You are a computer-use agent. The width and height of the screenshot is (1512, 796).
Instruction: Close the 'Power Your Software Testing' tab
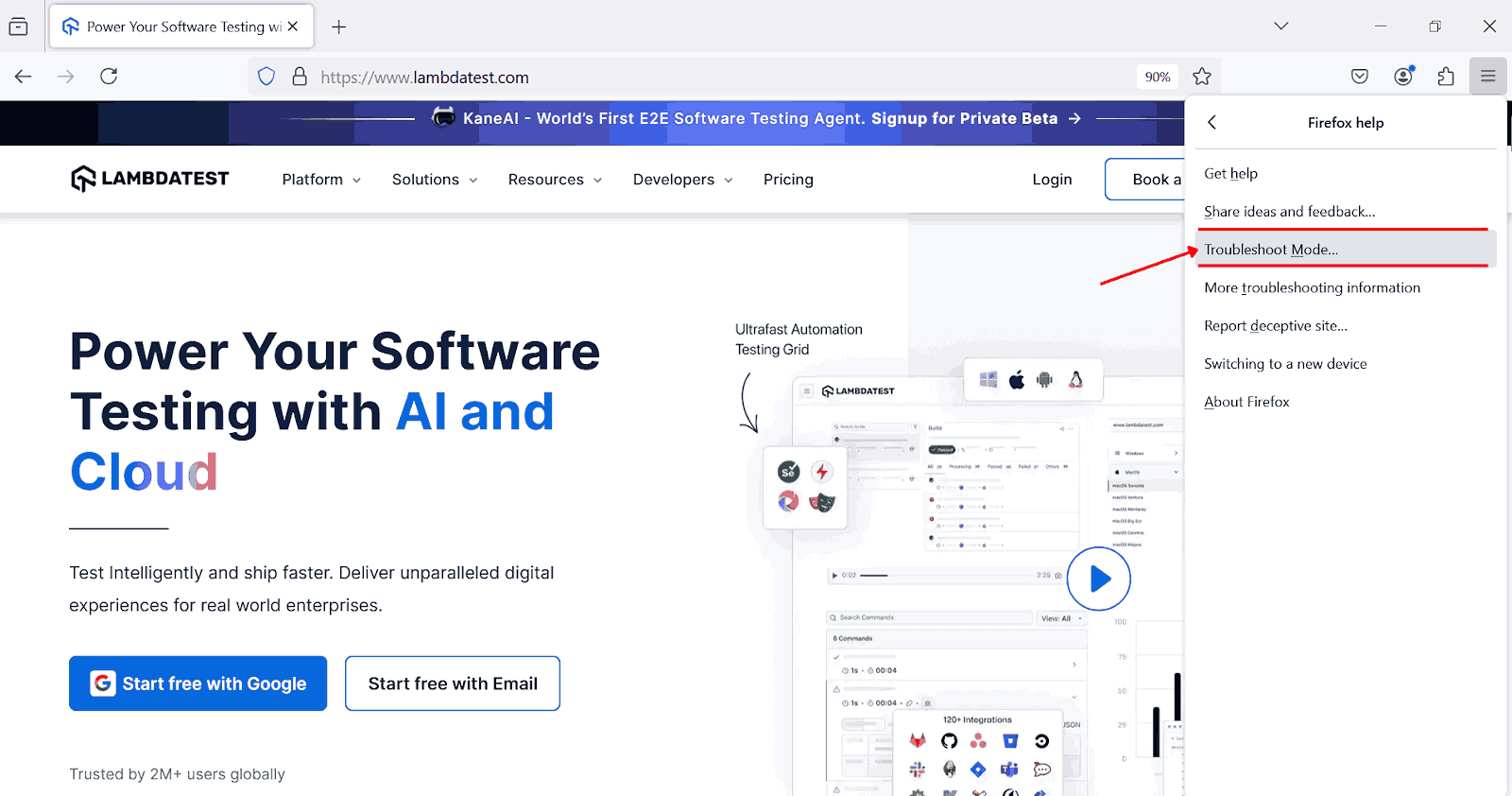click(x=293, y=26)
